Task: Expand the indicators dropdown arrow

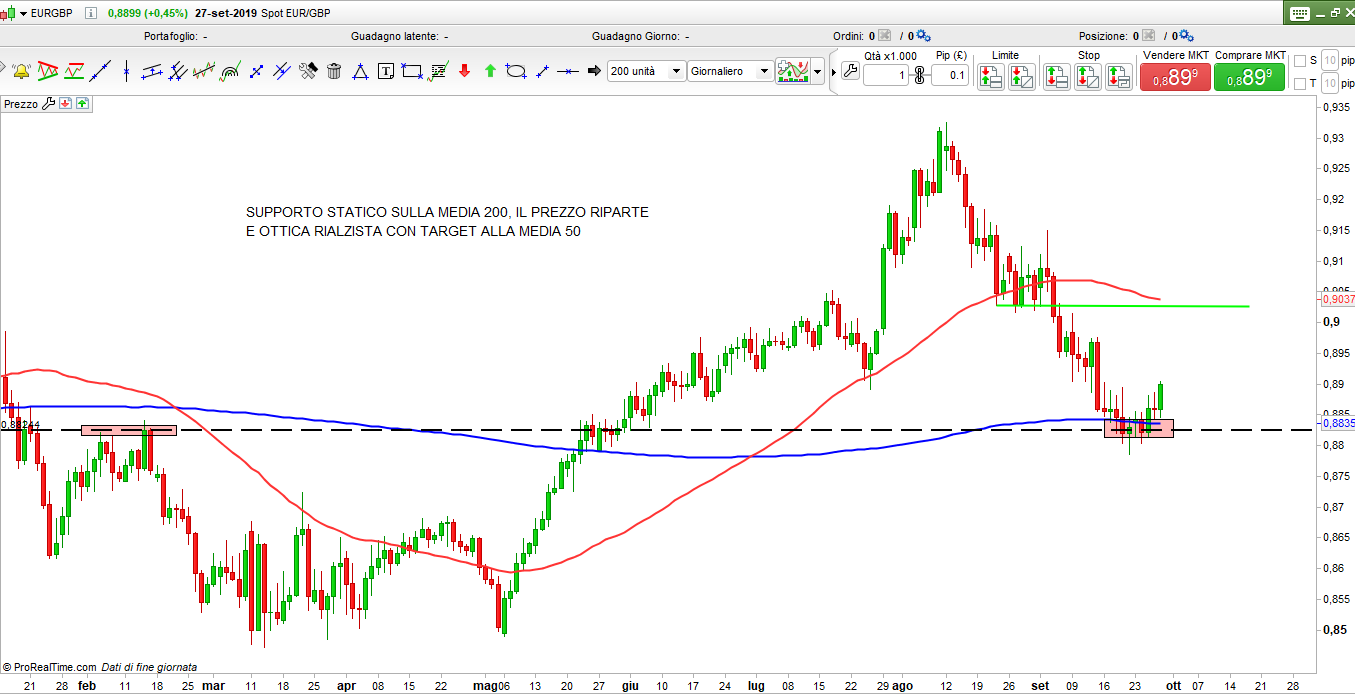Action: [x=818, y=71]
